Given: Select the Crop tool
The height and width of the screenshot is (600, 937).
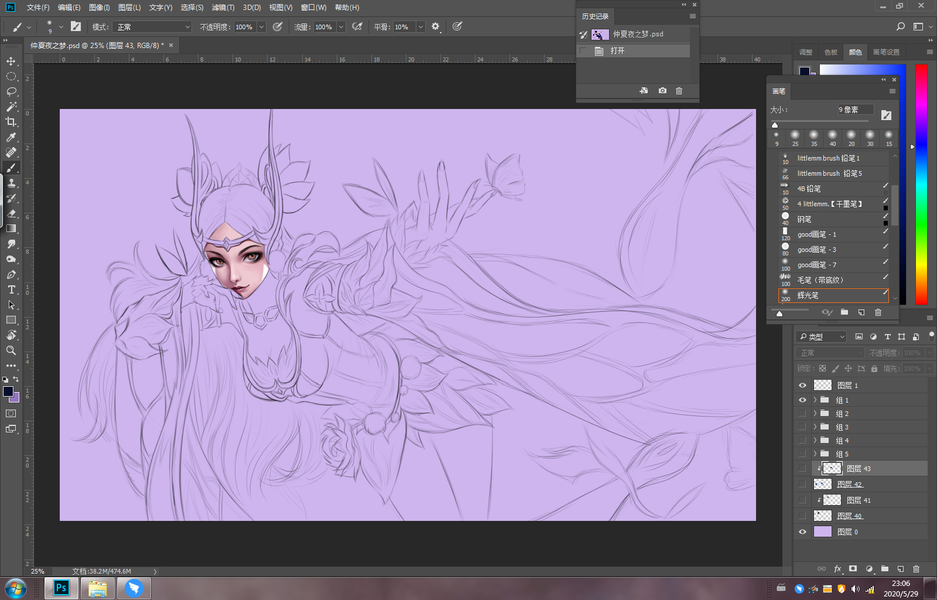Looking at the screenshot, I should [11, 122].
